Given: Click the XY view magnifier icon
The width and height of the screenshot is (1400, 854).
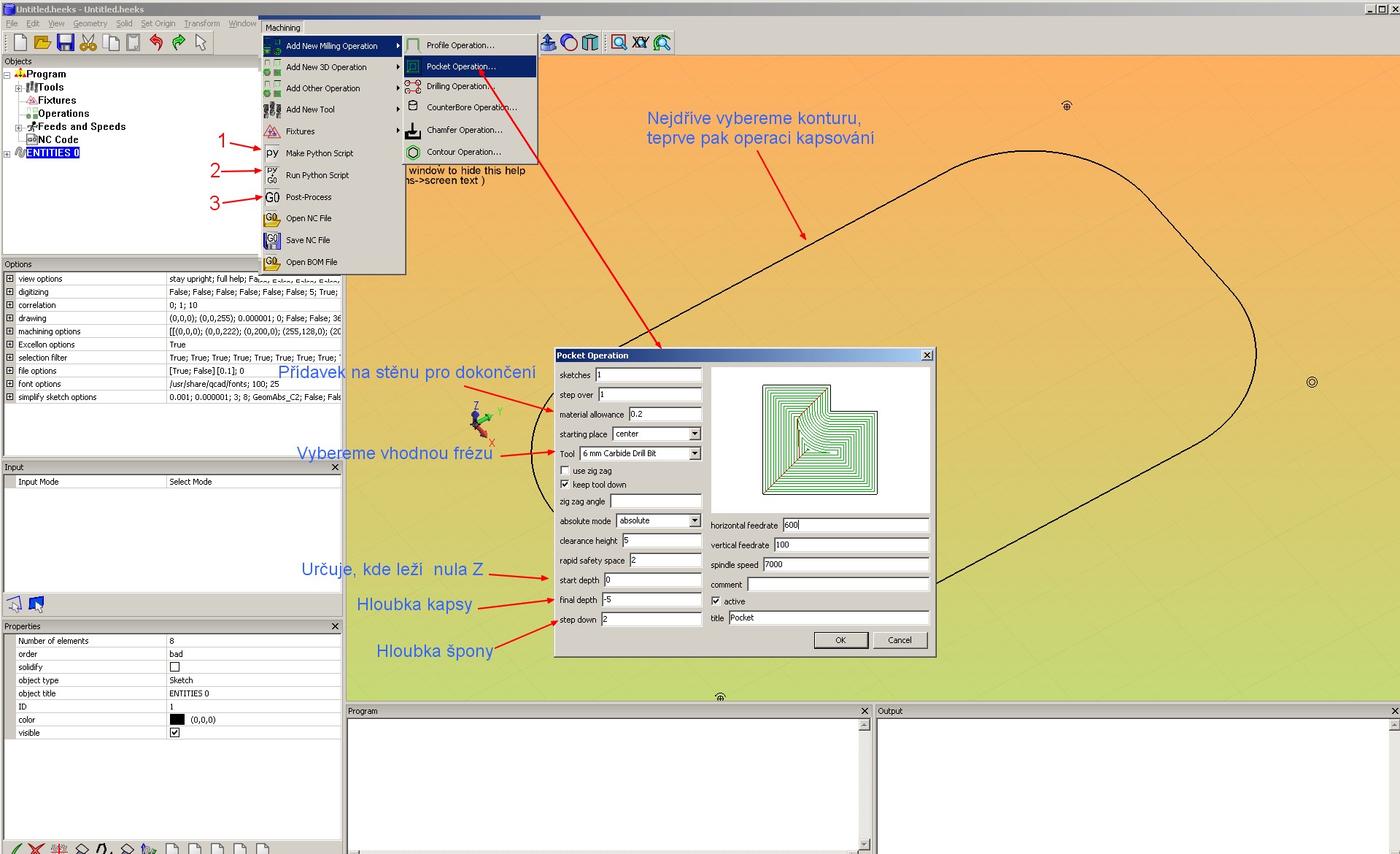Looking at the screenshot, I should click(641, 43).
